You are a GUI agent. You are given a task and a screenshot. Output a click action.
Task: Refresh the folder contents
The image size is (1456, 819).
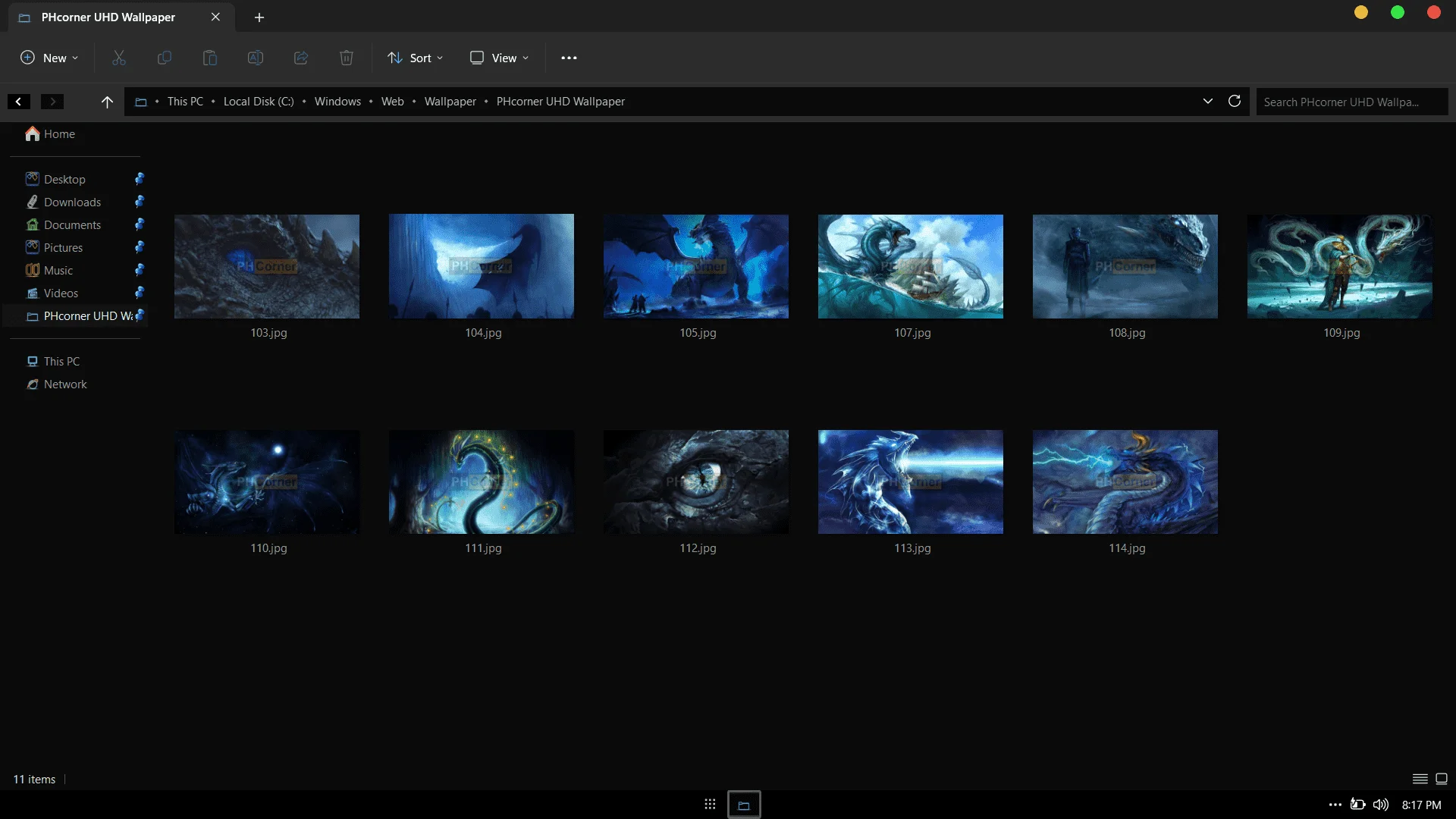[1235, 101]
